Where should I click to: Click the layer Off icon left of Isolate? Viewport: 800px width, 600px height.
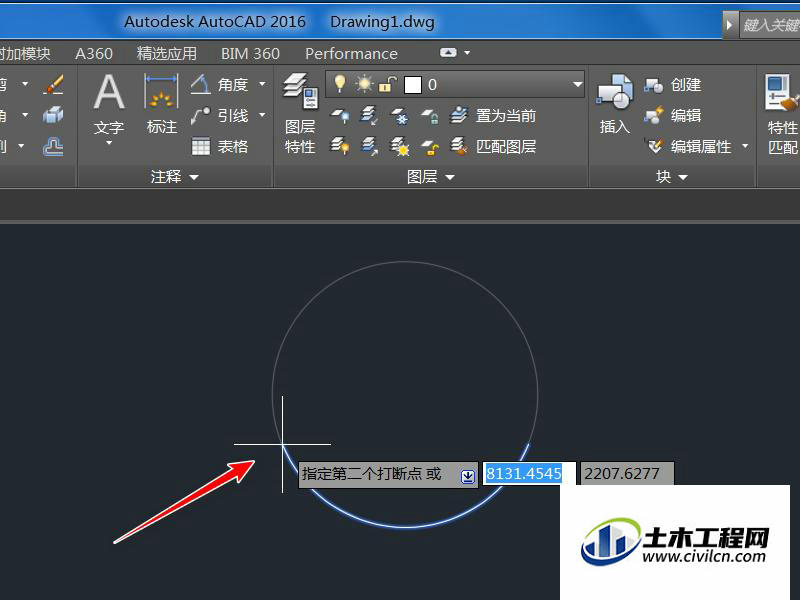pyautogui.click(x=340, y=116)
